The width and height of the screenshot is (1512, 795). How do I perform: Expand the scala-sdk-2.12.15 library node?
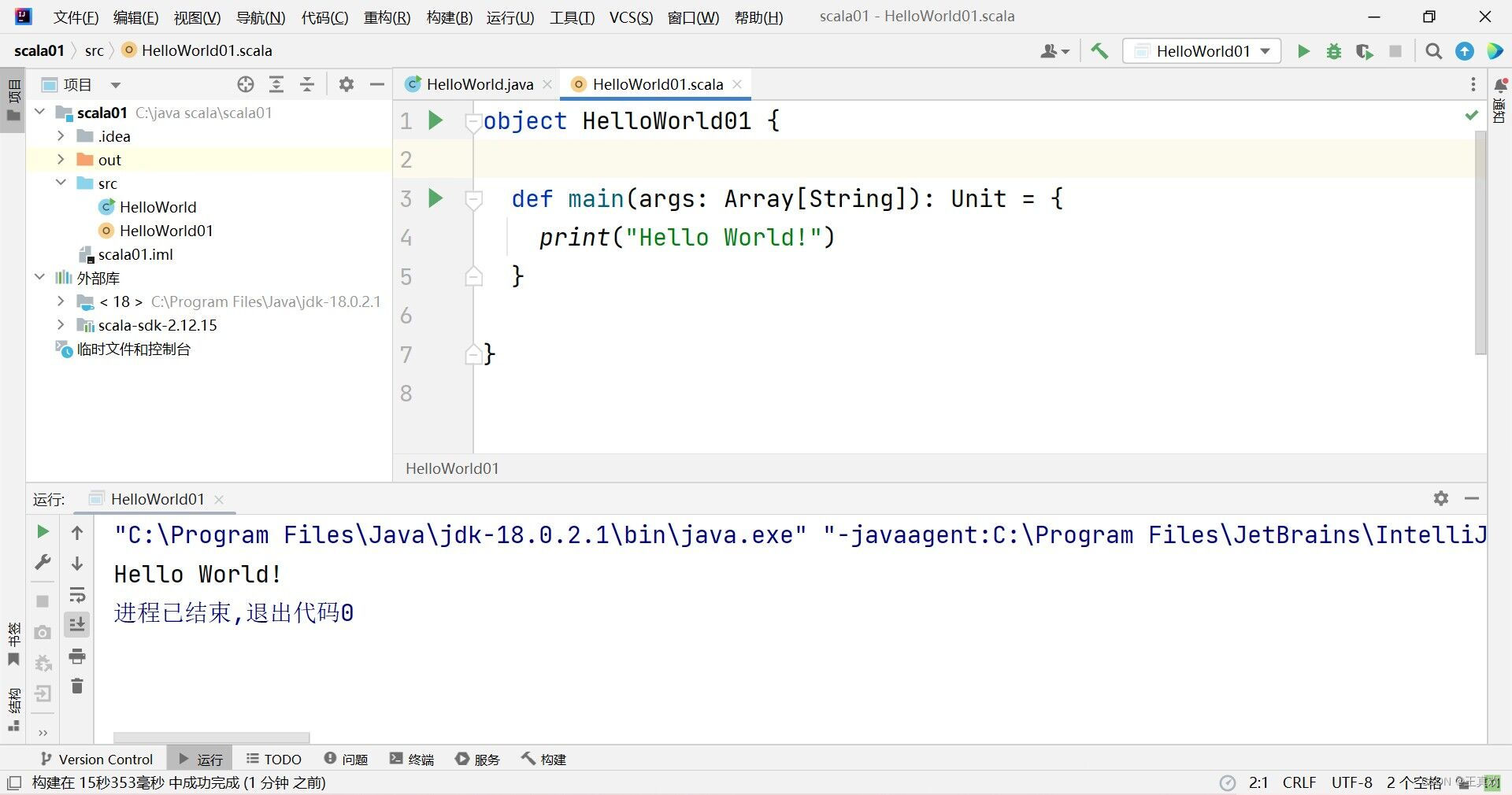[61, 325]
